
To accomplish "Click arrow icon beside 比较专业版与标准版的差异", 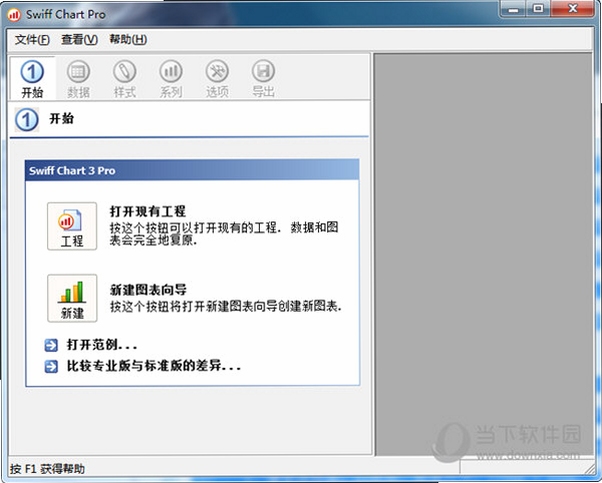I will point(51,366).
